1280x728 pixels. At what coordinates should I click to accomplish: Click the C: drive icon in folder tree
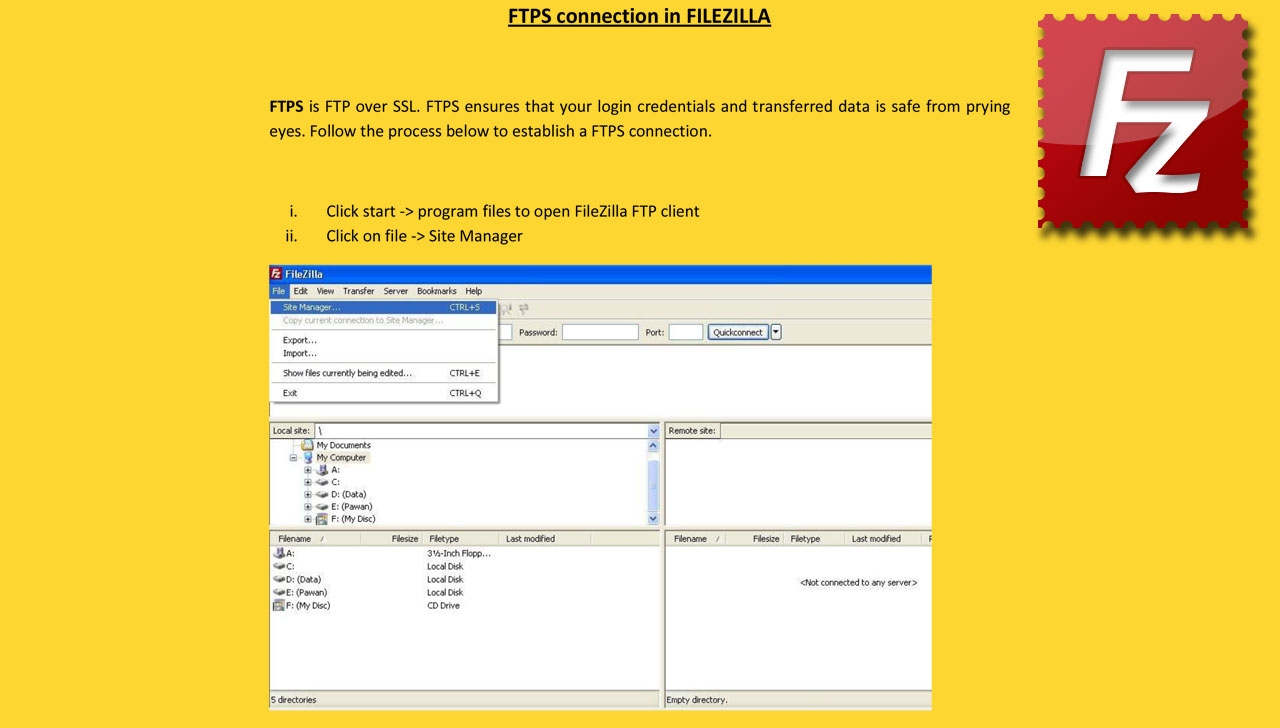(322, 482)
